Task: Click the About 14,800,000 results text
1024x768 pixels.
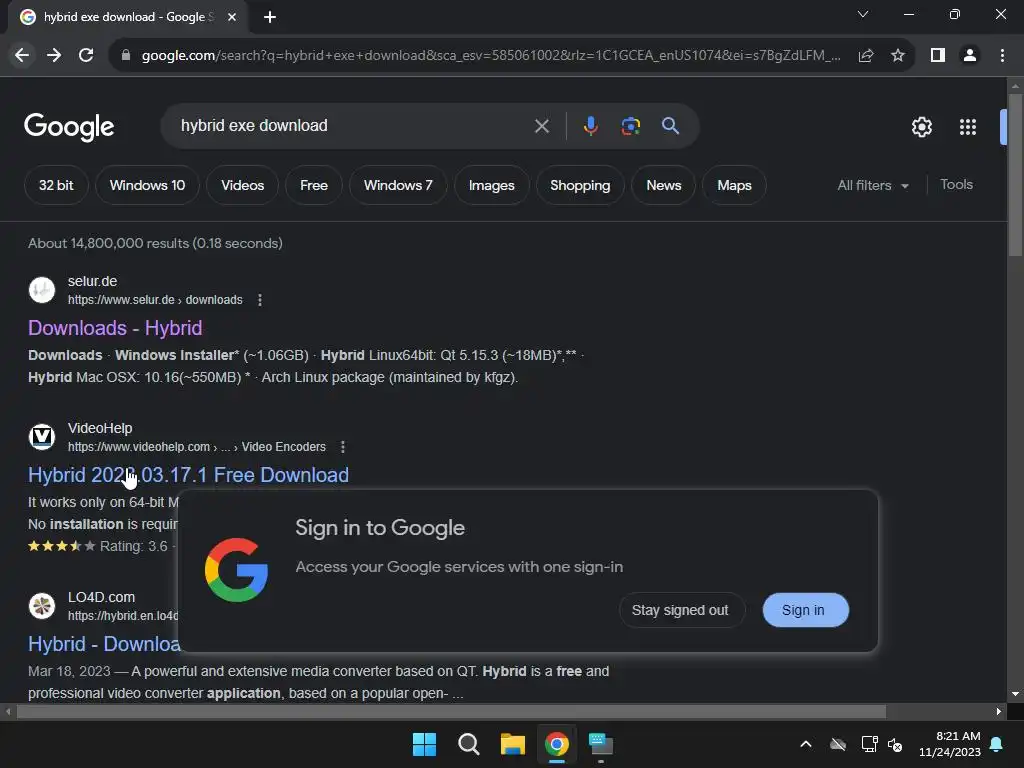Action: coord(155,244)
